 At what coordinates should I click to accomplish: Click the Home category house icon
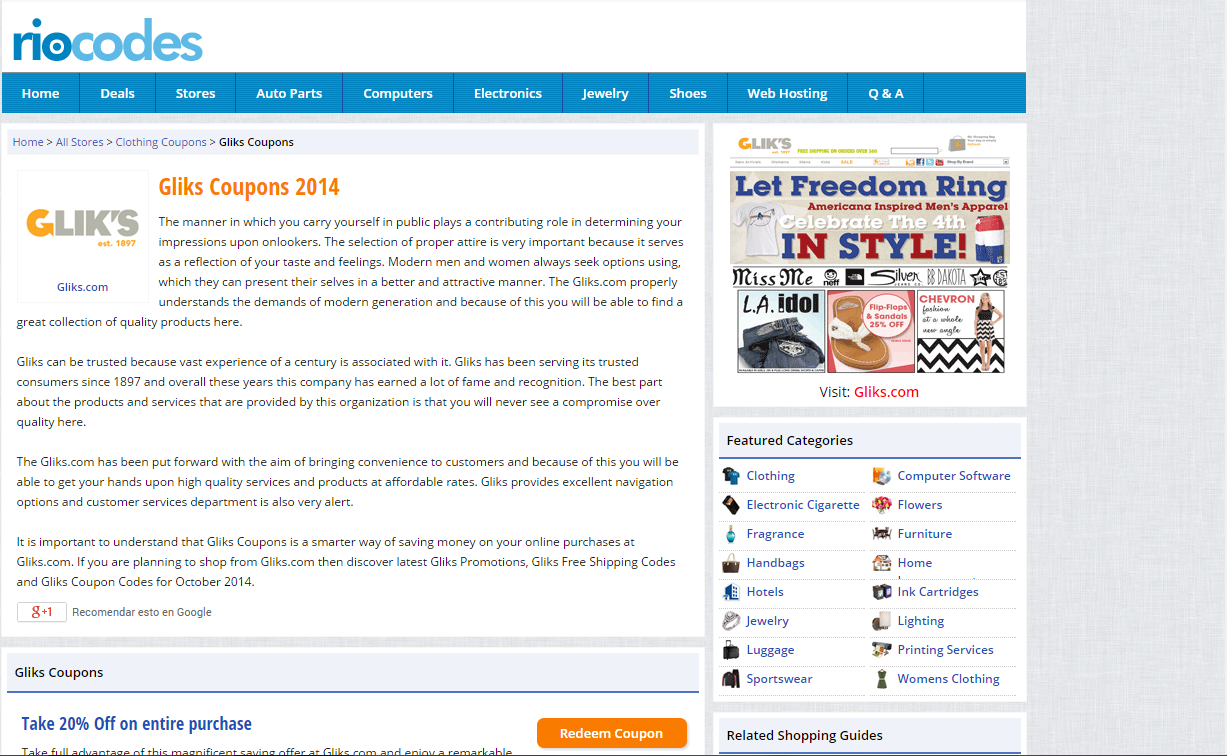[x=882, y=563]
